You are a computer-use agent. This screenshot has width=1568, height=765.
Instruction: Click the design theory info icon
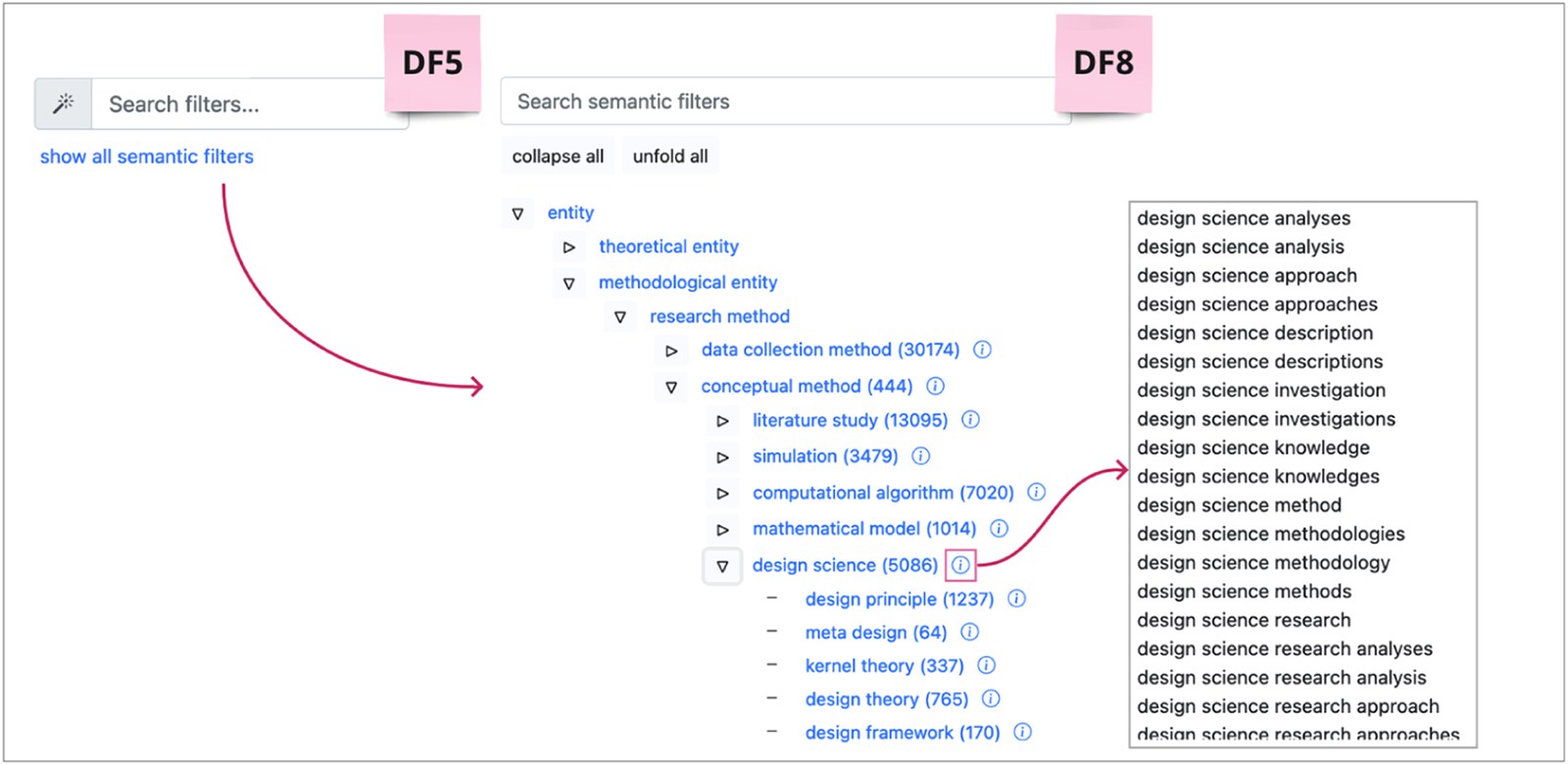click(991, 698)
